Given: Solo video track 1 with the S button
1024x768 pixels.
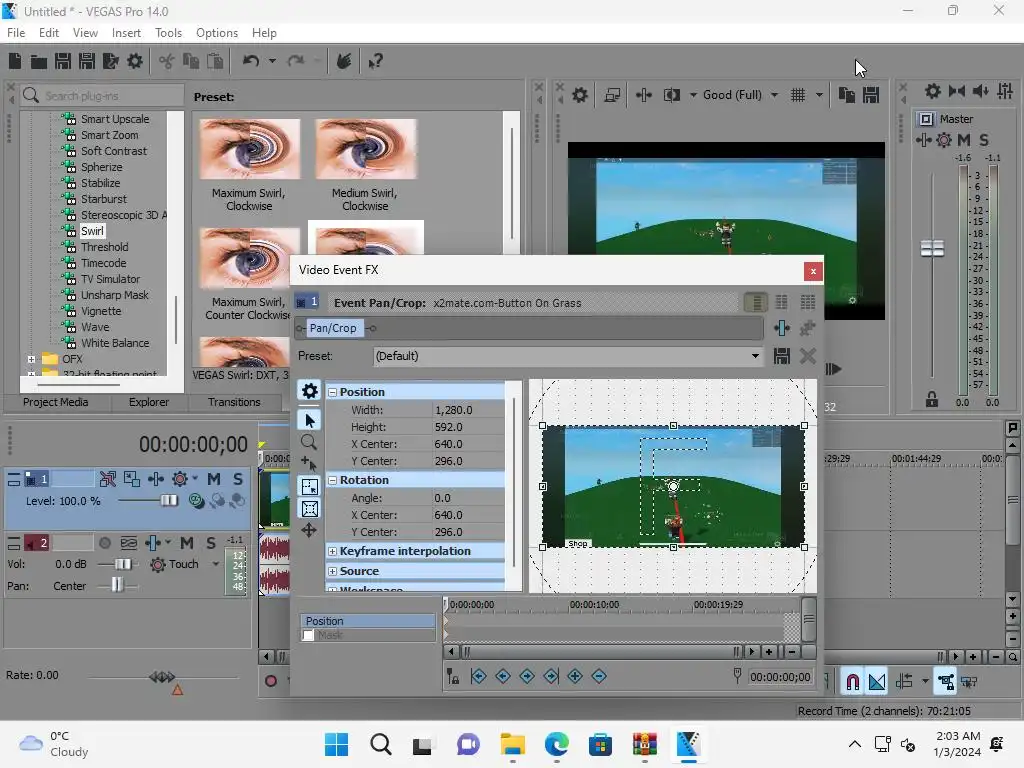Looking at the screenshot, I should click(x=238, y=479).
